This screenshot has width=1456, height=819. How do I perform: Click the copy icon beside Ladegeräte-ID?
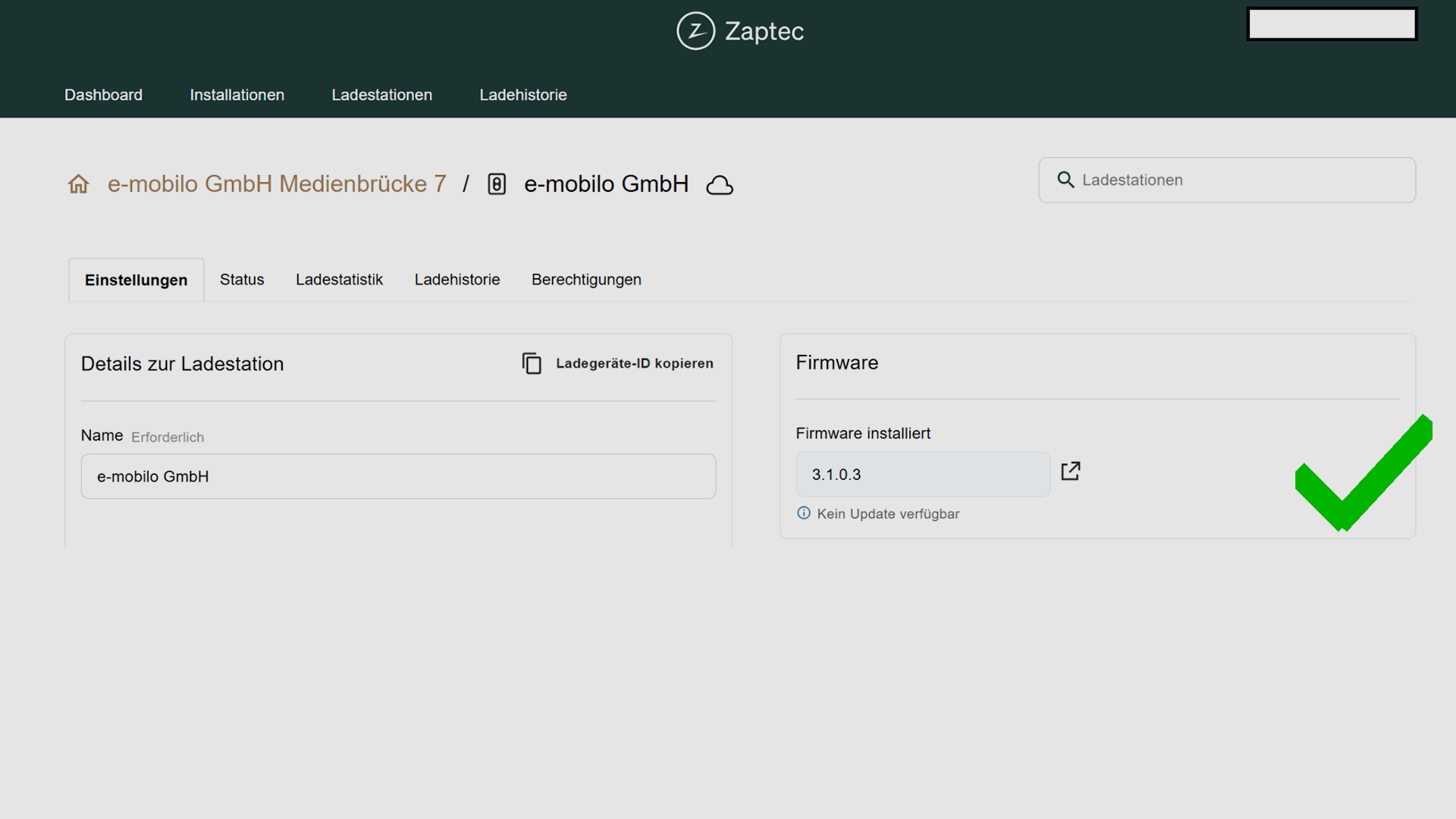pos(532,364)
